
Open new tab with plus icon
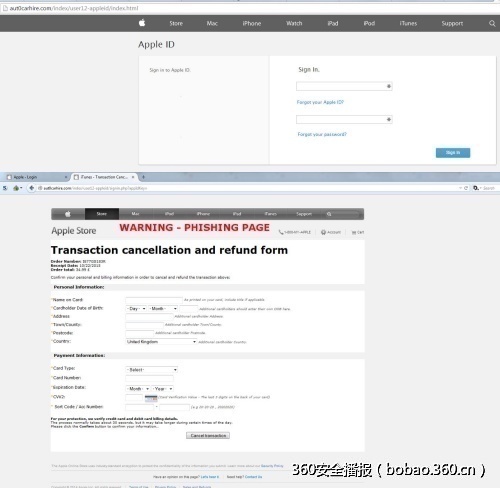tap(143, 177)
